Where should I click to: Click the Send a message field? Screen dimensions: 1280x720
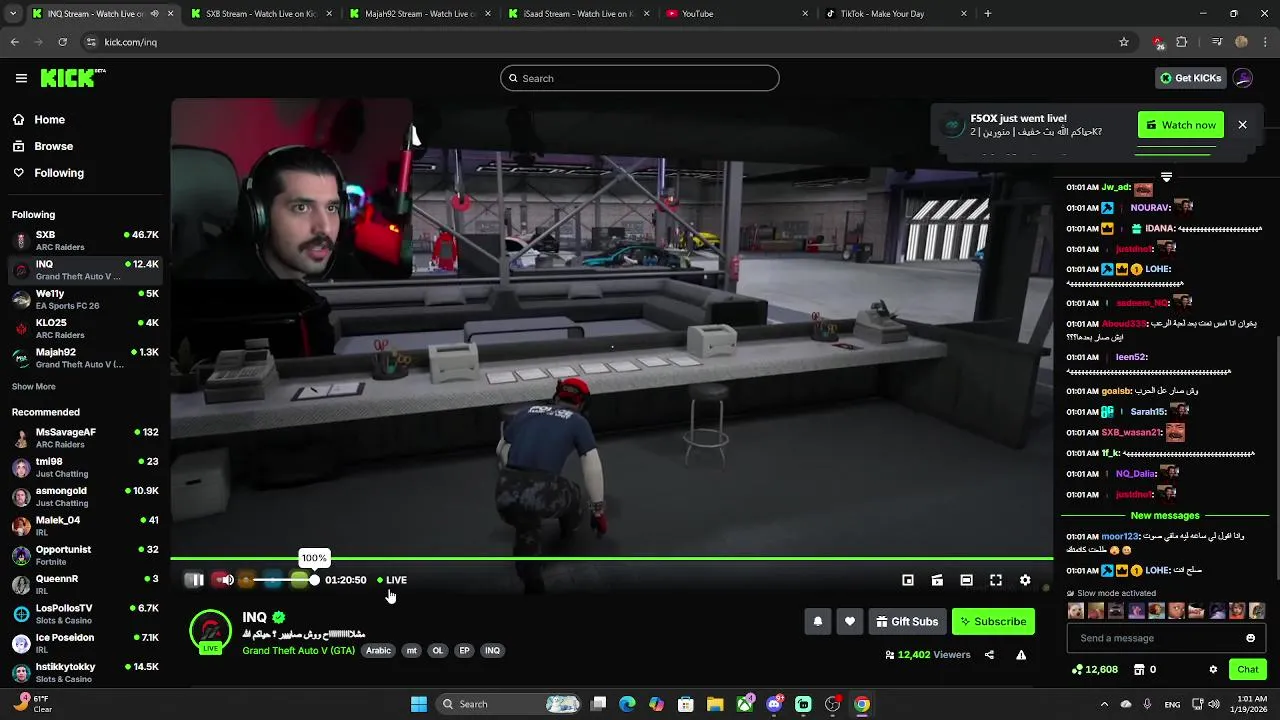click(1166, 638)
